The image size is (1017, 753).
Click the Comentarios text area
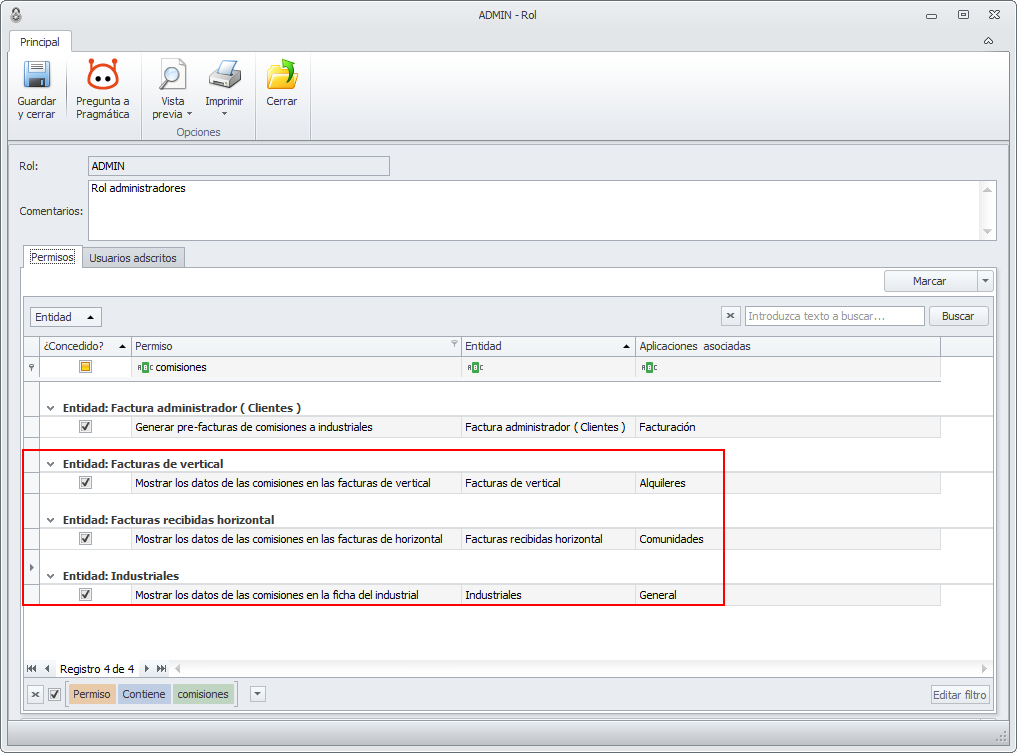pos(534,210)
